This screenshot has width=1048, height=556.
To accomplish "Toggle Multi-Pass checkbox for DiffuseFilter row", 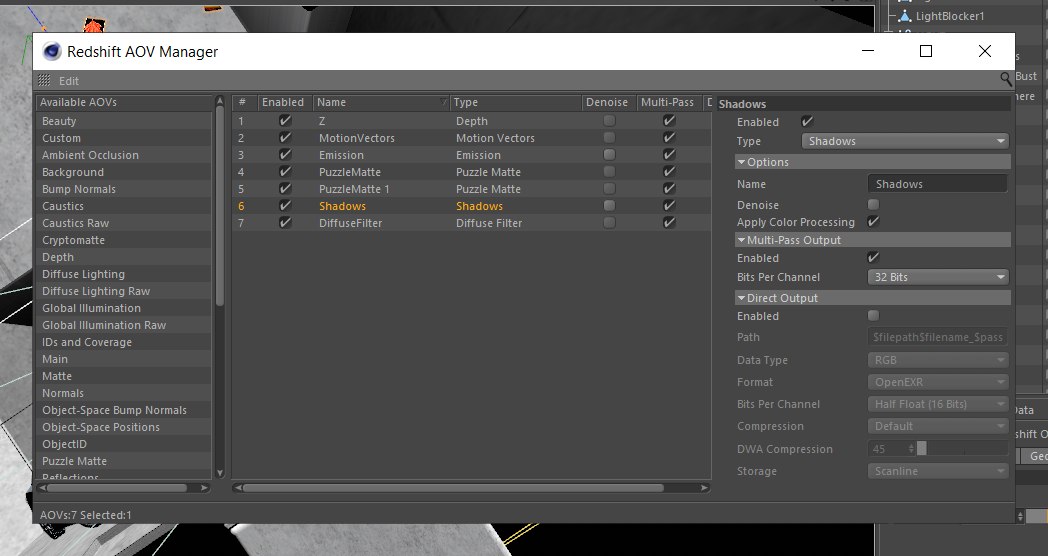I will [669, 223].
